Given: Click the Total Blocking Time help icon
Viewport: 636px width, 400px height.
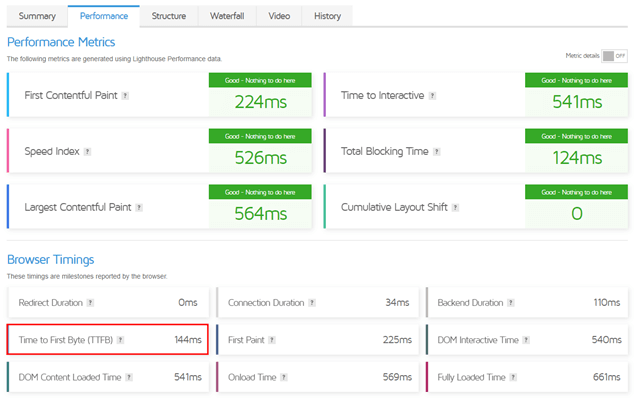Looking at the screenshot, I should coord(437,152).
